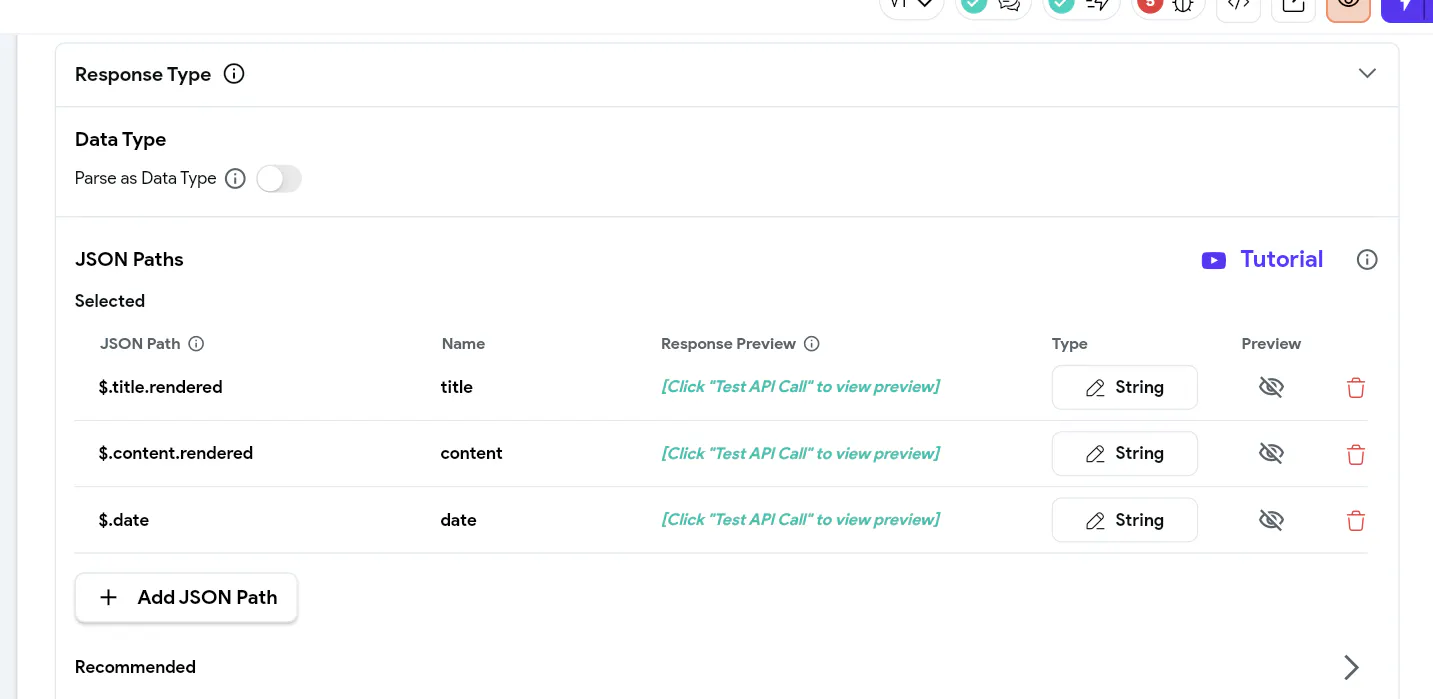Click the Response Preview column info icon

click(812, 344)
